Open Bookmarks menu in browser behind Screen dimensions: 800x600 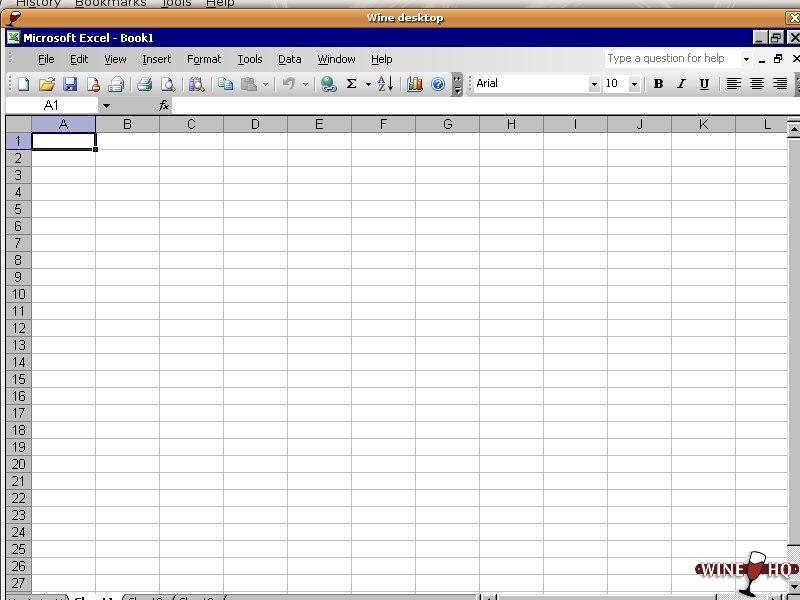tap(111, 3)
